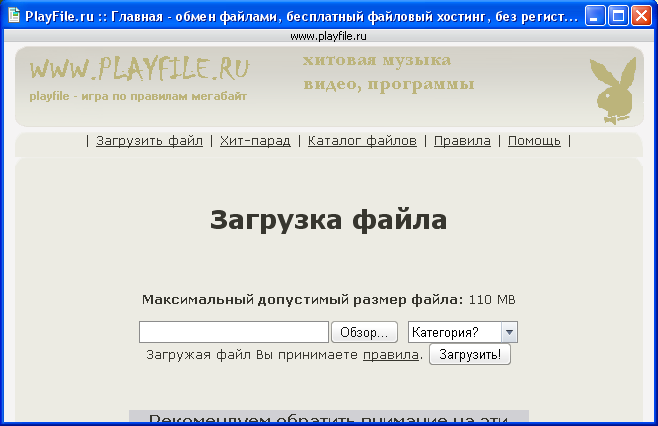Minimize the PlayFile.ru window
Screen dimensions: 658x426
click(595, 16)
